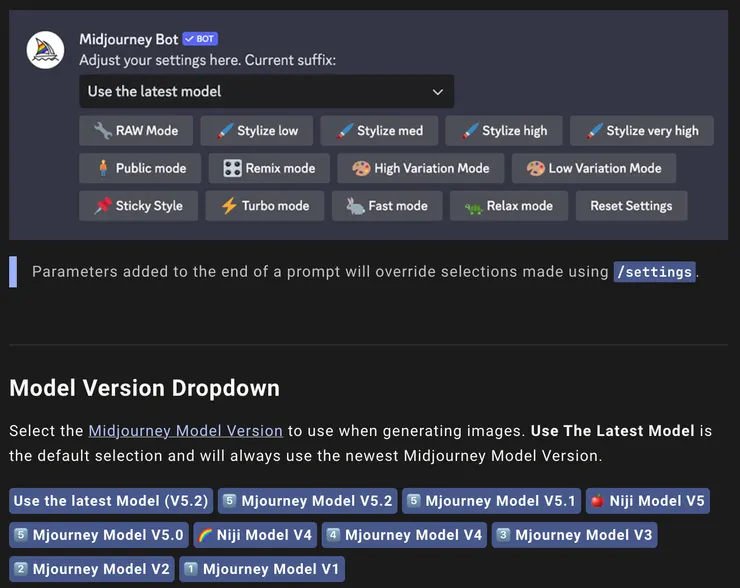This screenshot has height=588, width=740.
Task: Click paintbrush icon beside Stylize very high
Action: (594, 131)
